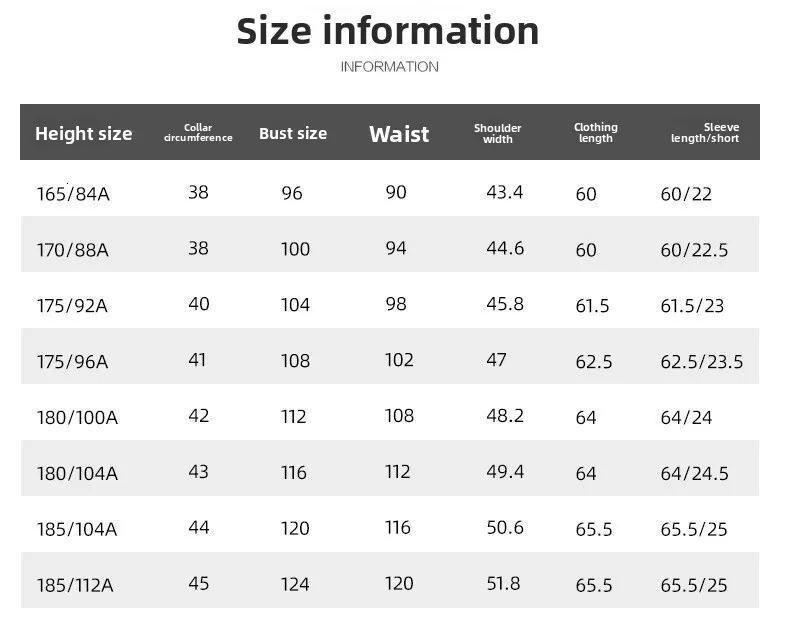Viewport: 790px width, 642px height.
Task: Click the 165/84A height size cell
Action: point(73,193)
